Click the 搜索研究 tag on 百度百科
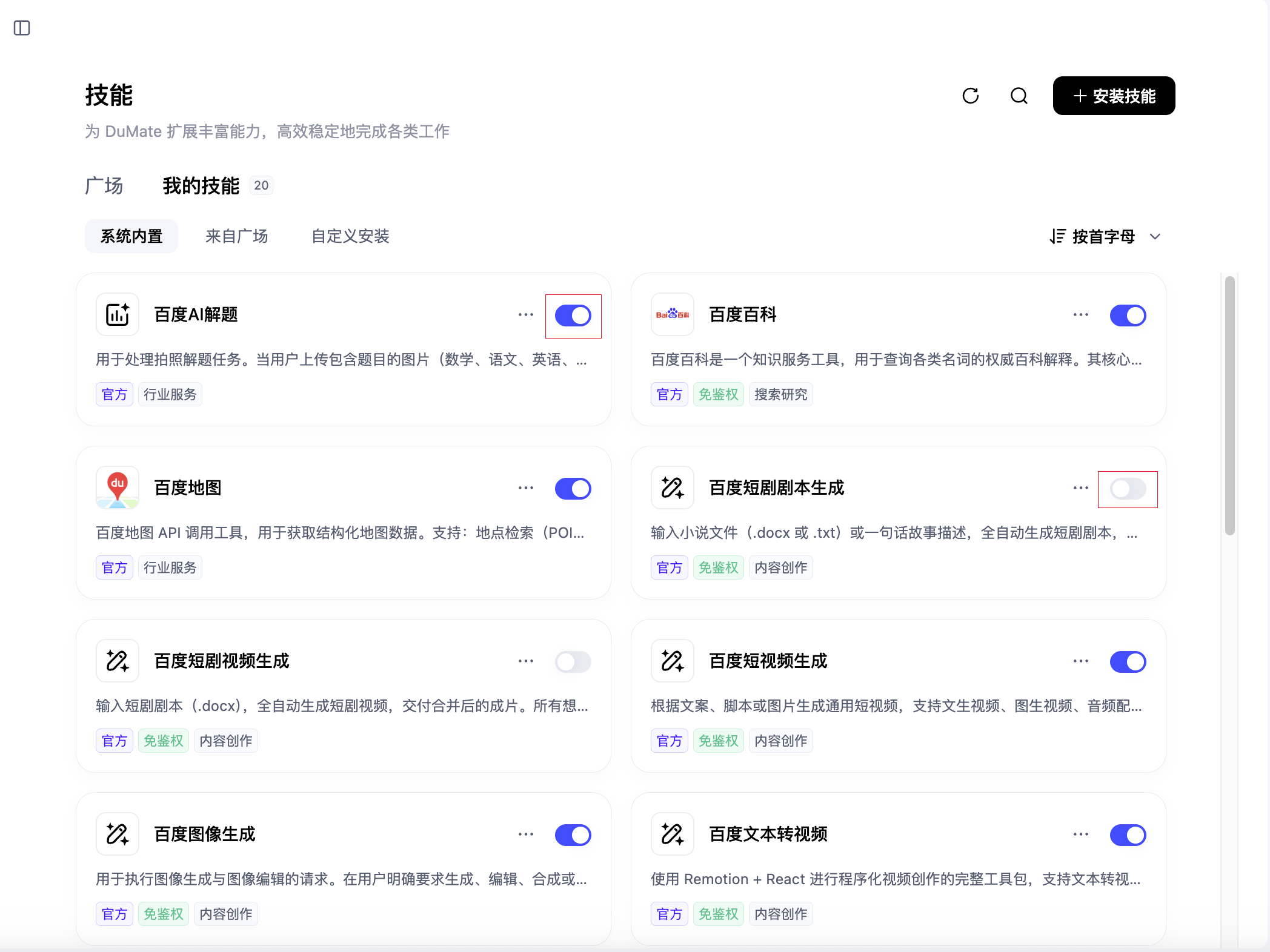This screenshot has width=1270, height=952. tap(780, 395)
